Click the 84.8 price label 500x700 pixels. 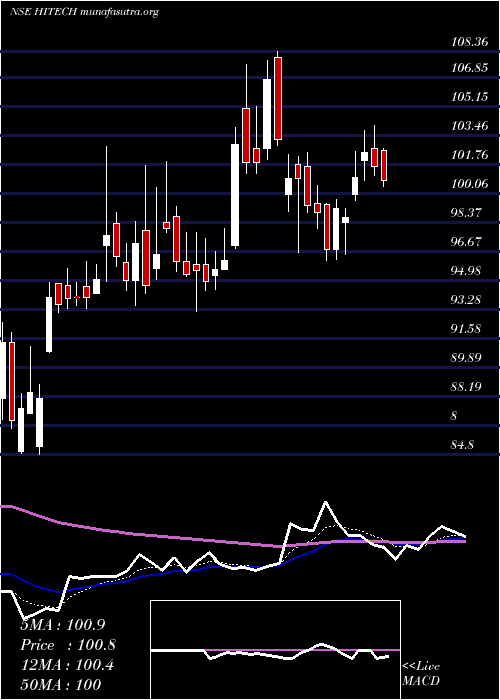[464, 445]
